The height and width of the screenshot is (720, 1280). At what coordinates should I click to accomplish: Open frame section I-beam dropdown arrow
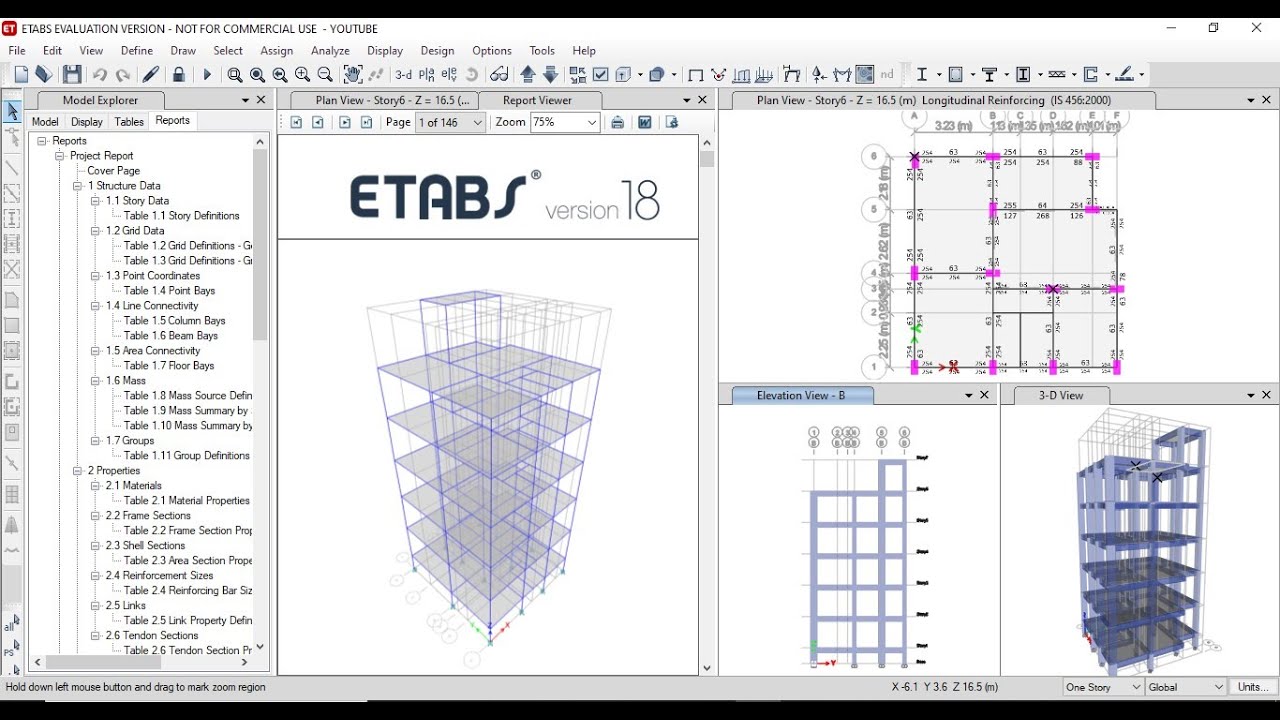click(939, 75)
